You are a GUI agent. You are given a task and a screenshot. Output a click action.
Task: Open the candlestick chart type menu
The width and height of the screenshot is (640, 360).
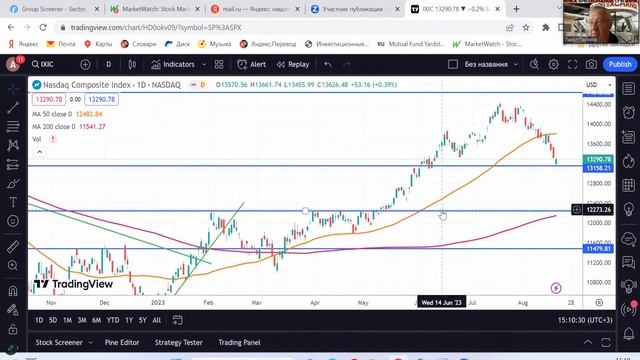[x=132, y=64]
